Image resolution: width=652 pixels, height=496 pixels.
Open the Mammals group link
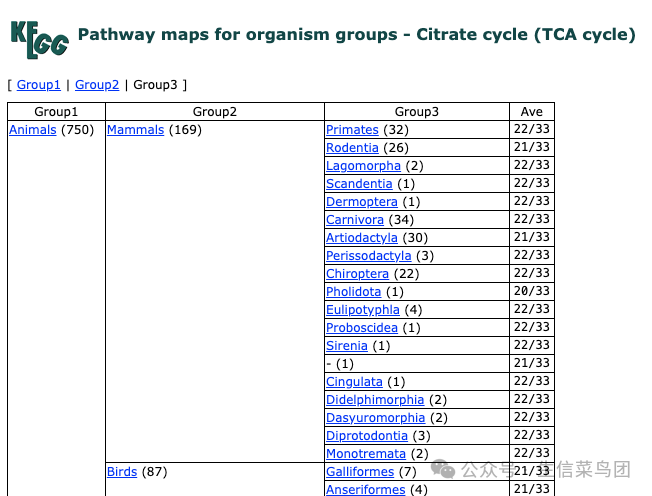(x=136, y=130)
